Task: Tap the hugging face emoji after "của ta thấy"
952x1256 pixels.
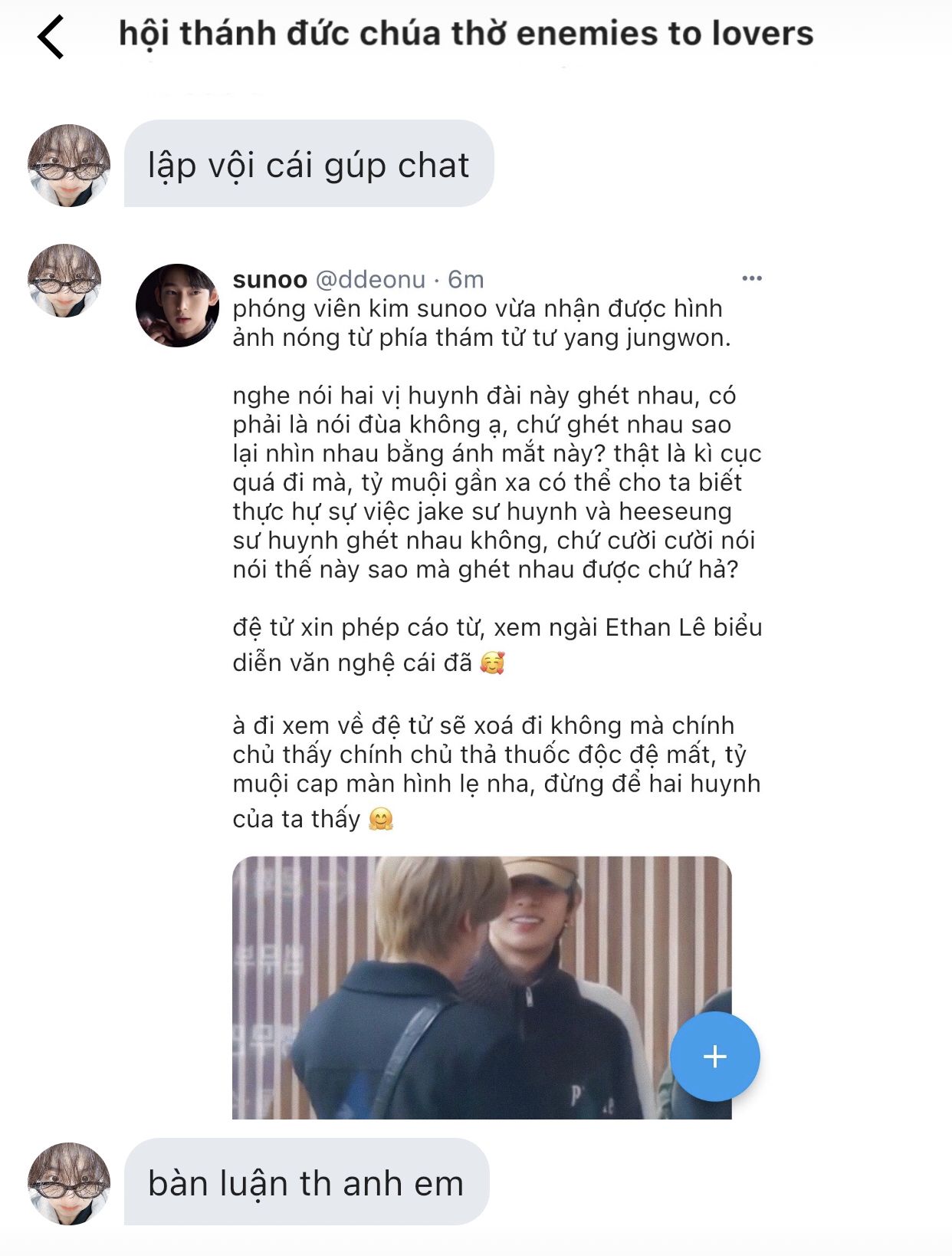Action: [x=381, y=819]
